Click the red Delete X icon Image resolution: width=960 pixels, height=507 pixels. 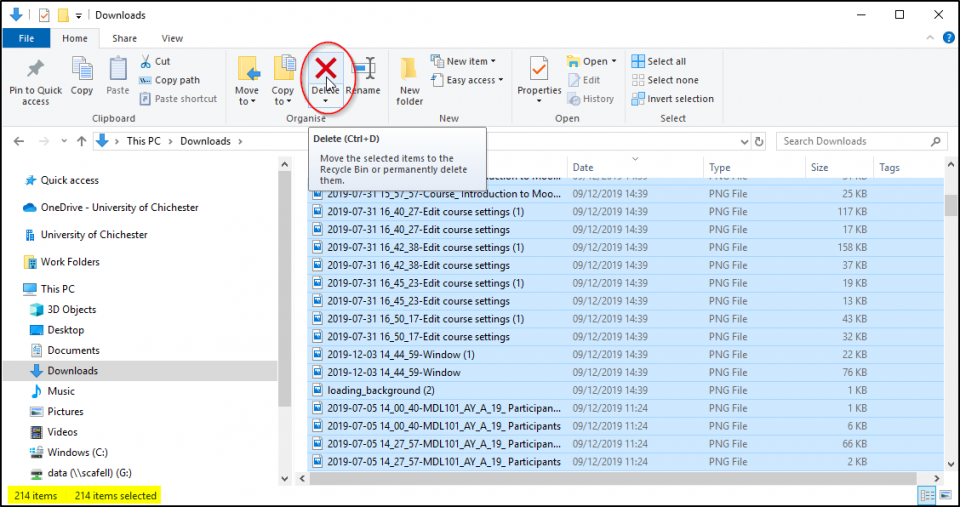click(x=326, y=69)
